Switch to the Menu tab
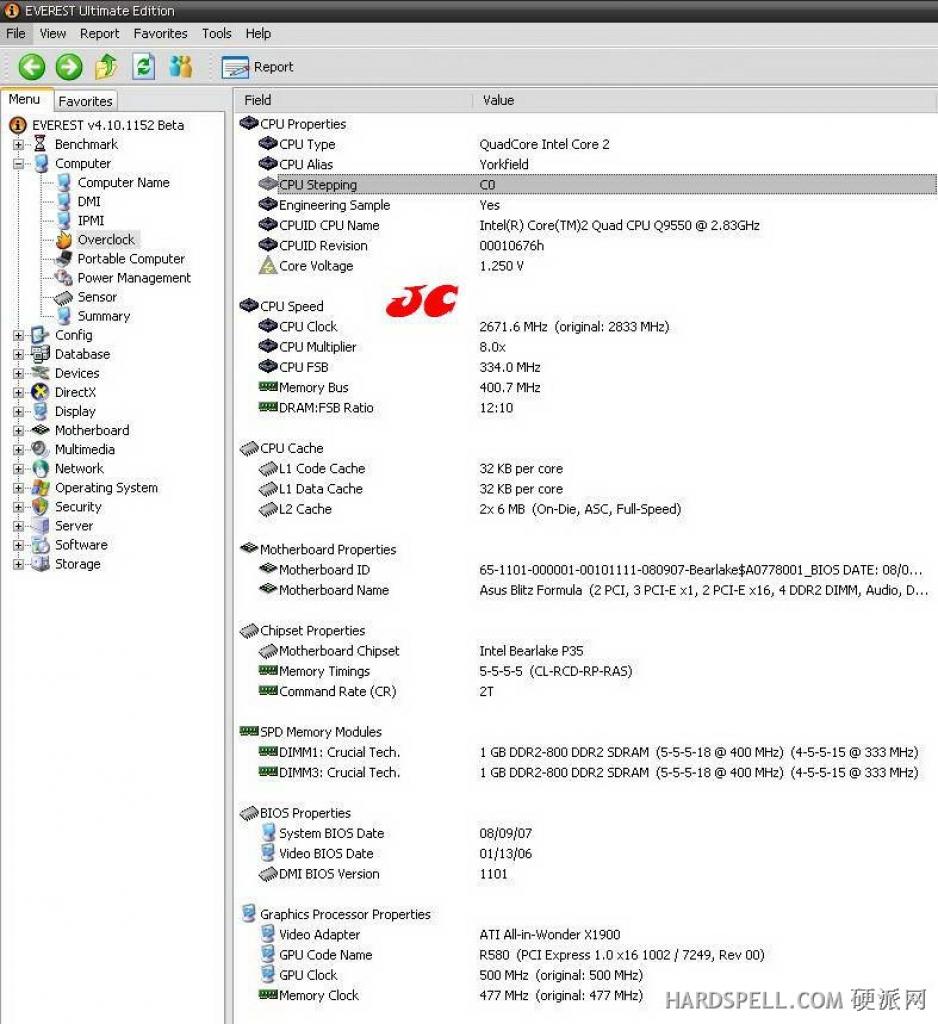Image resolution: width=938 pixels, height=1024 pixels. coord(25,99)
